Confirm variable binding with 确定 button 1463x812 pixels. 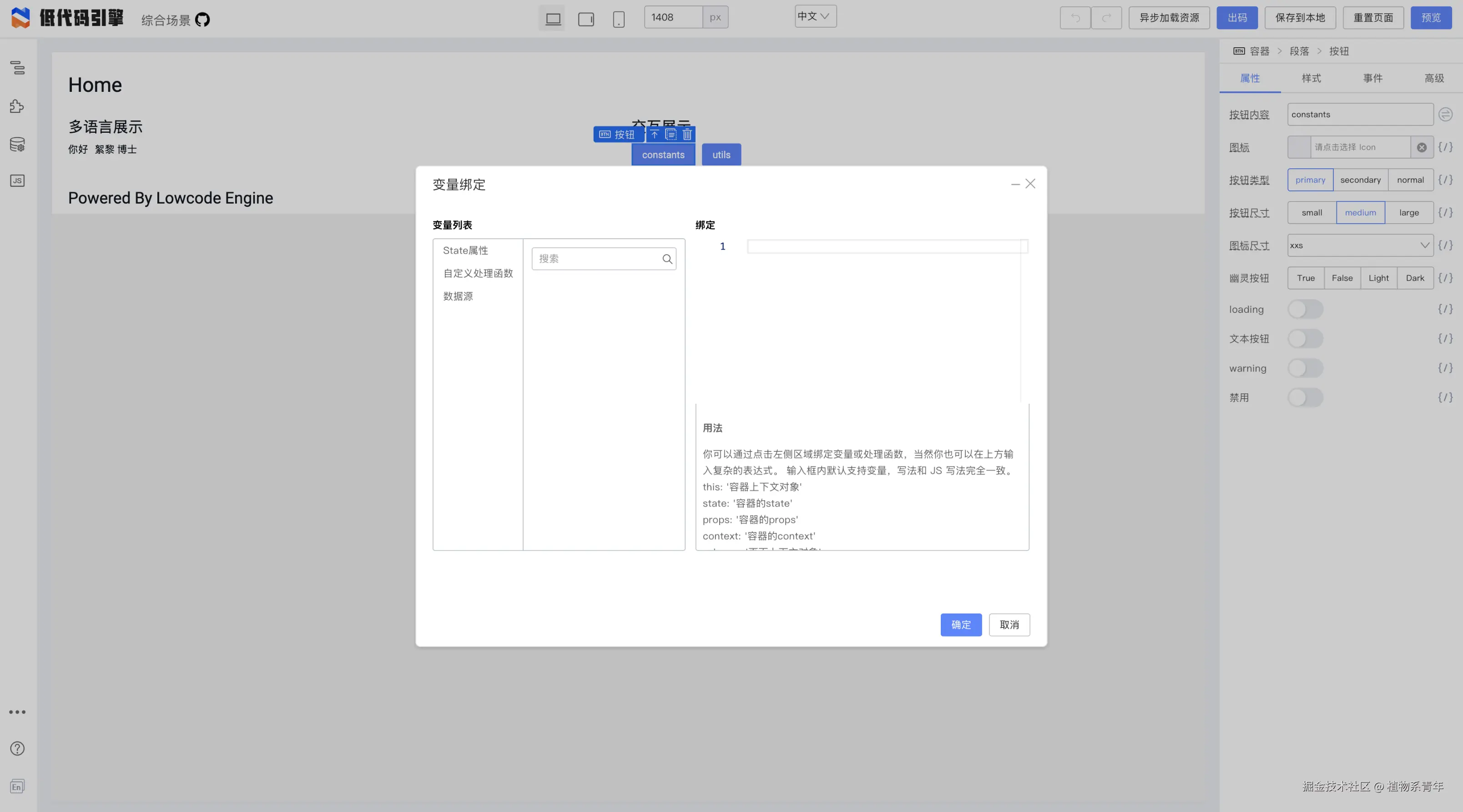click(x=961, y=625)
